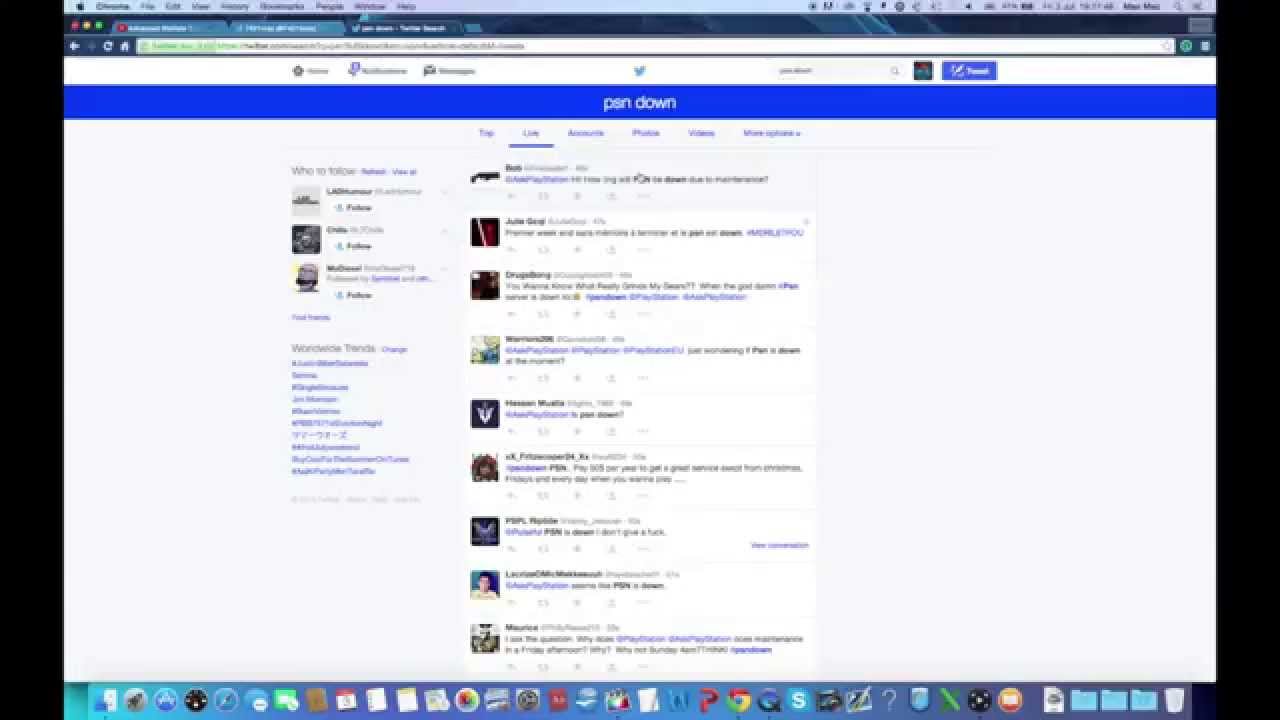
Task: Go to Twitter Home in the nav bar
Action: [310, 71]
